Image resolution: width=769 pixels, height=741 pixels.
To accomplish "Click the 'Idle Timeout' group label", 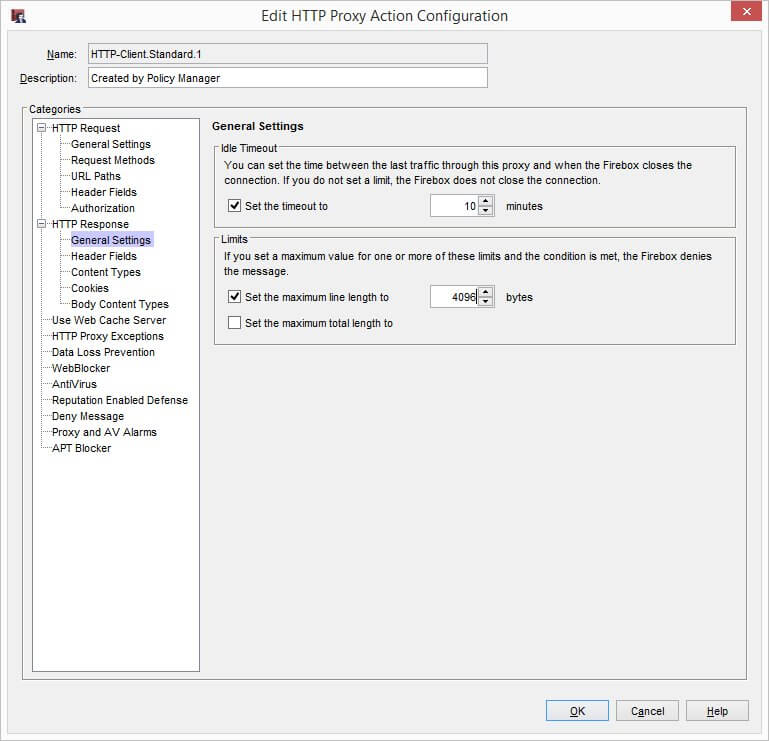I will 249,148.
